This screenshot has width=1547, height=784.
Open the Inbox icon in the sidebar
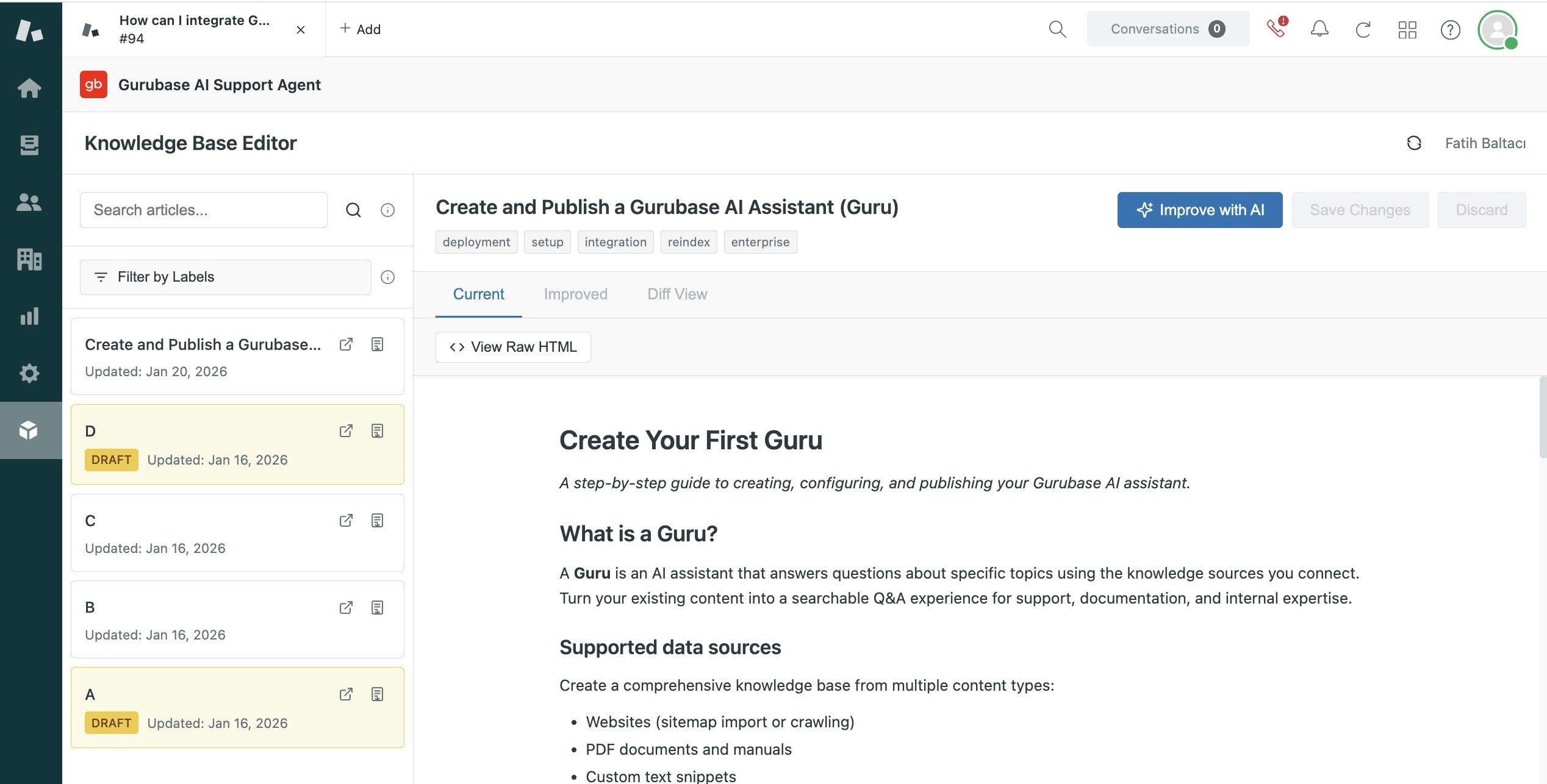[x=30, y=146]
